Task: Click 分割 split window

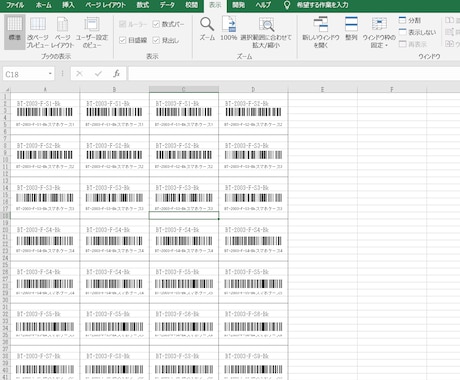Action: point(410,20)
